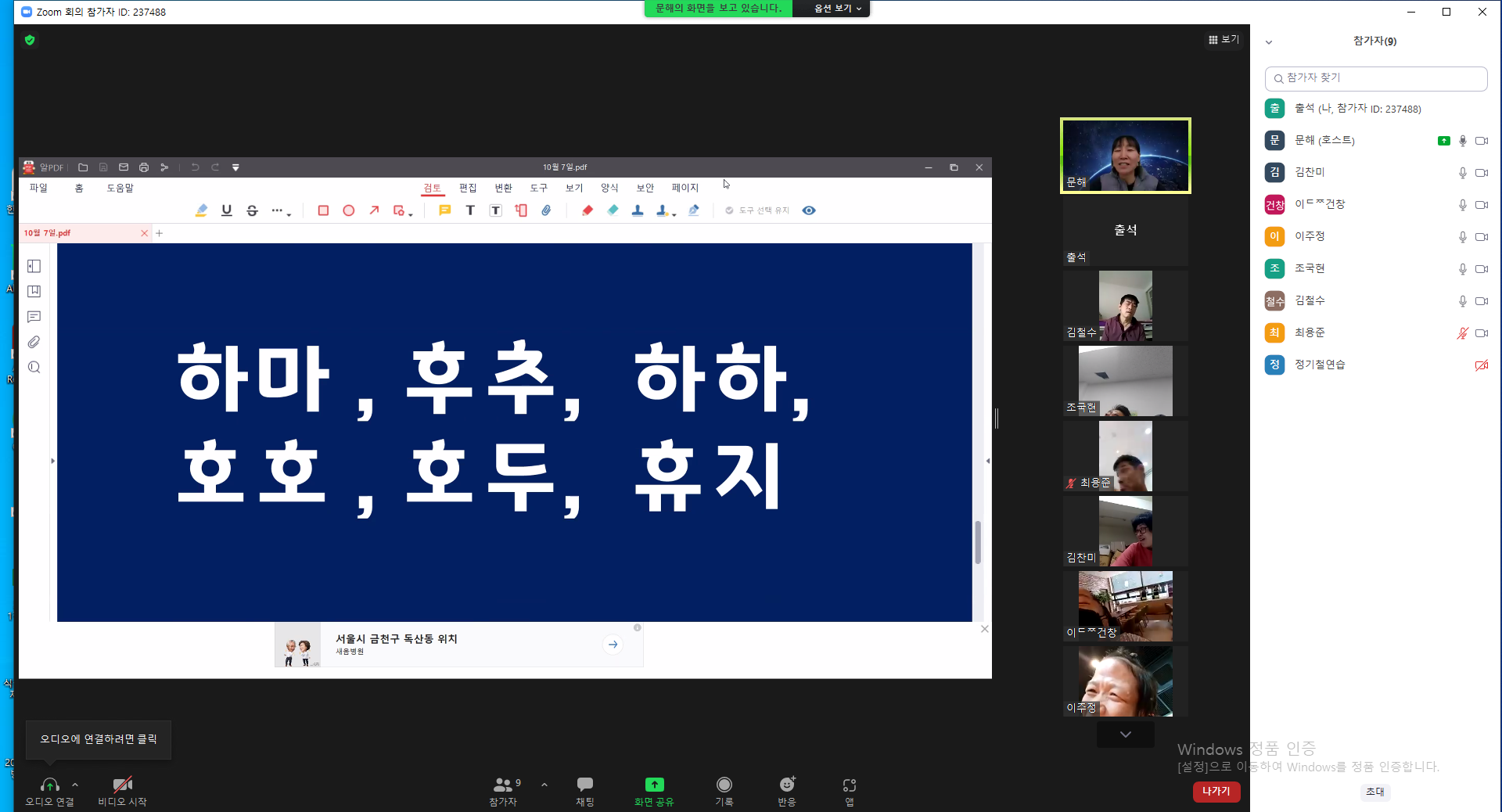Viewport: 1502px width, 812px height.
Task: Click the 오디오 연결 headphone button
Action: 50,791
